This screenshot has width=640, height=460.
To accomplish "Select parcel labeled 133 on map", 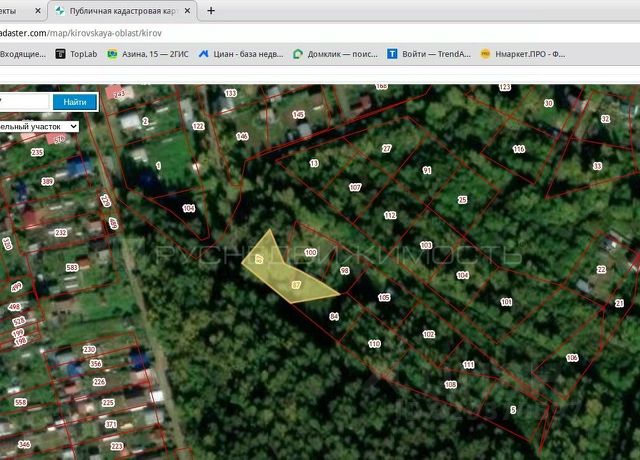I will coord(231,93).
